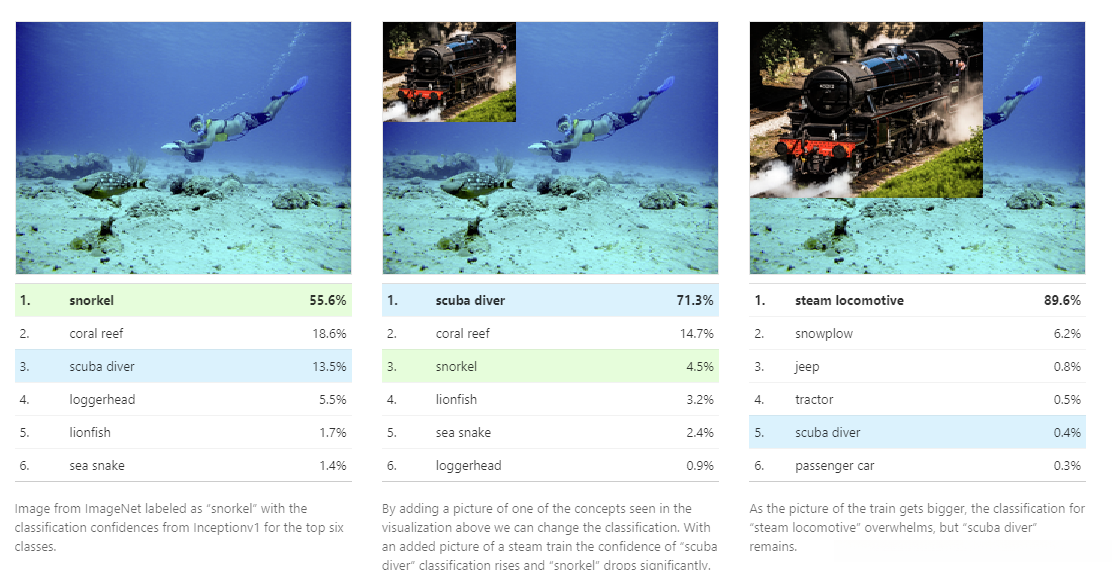Click the passenger car row showing 0.3%
Image resolution: width=1120 pixels, height=570 pixels.
[917, 465]
